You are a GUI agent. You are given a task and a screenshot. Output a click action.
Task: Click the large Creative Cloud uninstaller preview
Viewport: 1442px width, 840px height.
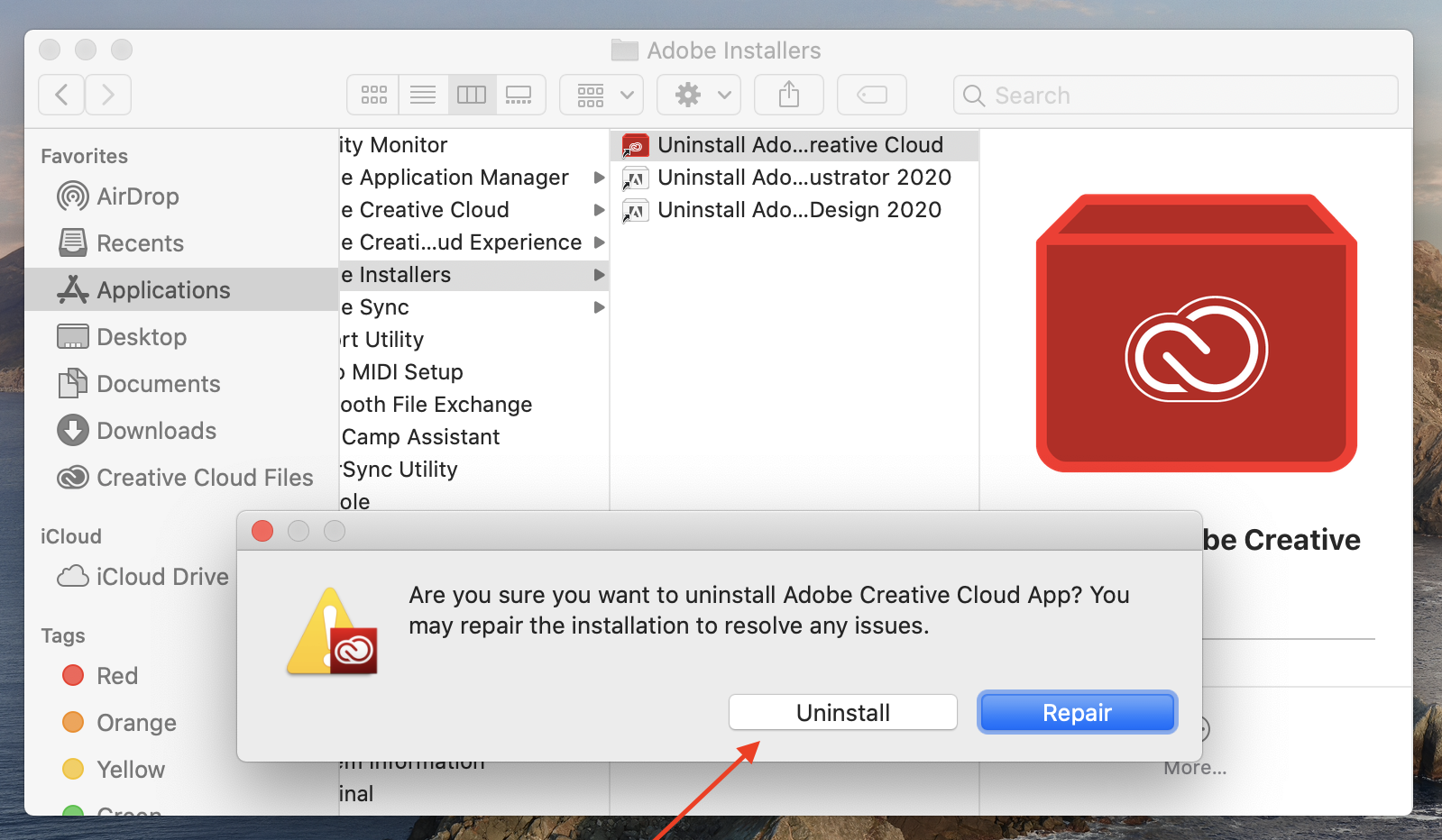point(1197,333)
